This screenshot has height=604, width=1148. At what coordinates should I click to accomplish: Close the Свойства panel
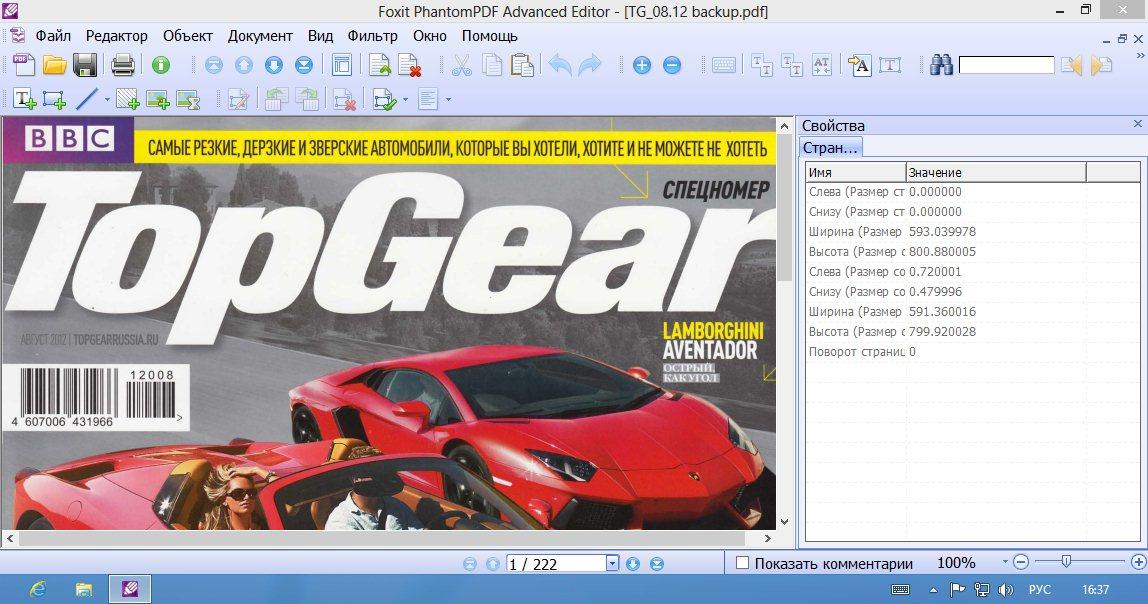click(1138, 124)
